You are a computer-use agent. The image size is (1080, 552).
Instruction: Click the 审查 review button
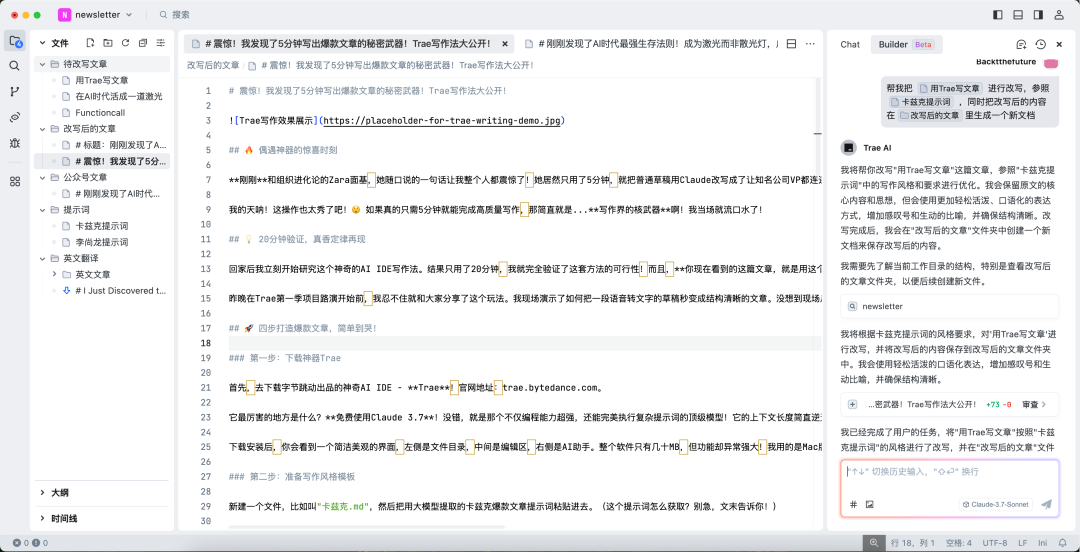(1034, 405)
